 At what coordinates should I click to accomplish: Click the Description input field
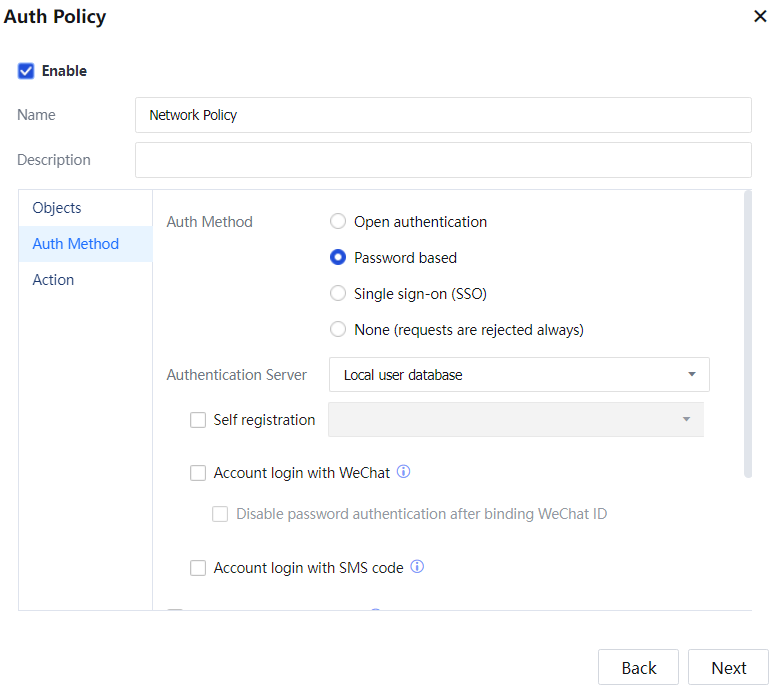coord(443,160)
